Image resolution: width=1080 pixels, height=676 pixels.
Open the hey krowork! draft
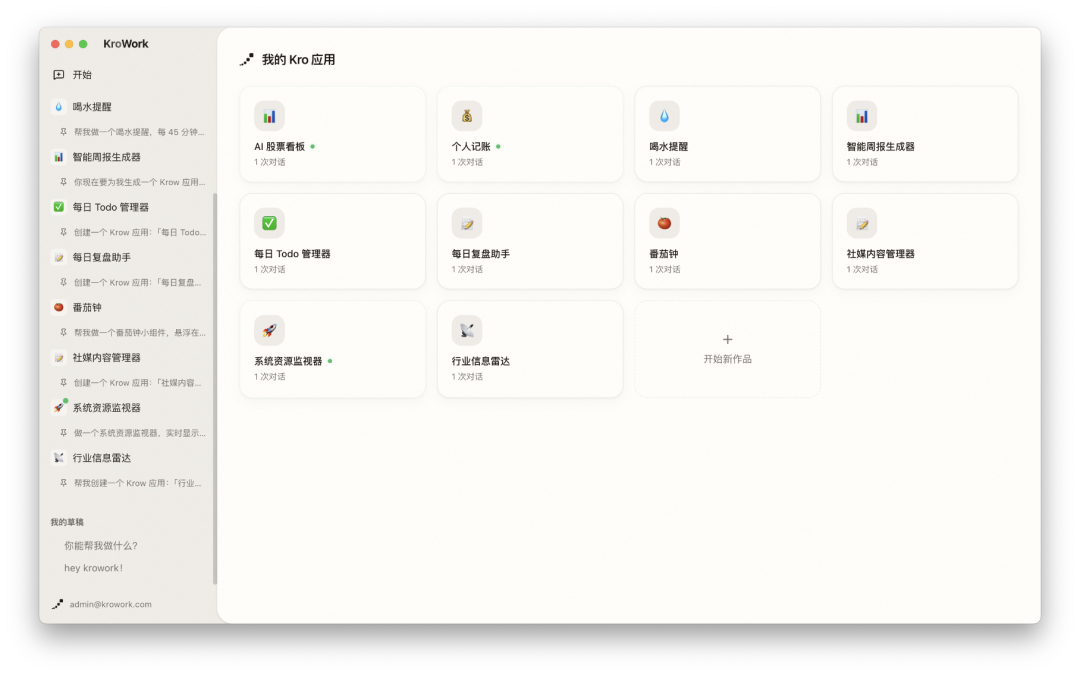(x=93, y=568)
